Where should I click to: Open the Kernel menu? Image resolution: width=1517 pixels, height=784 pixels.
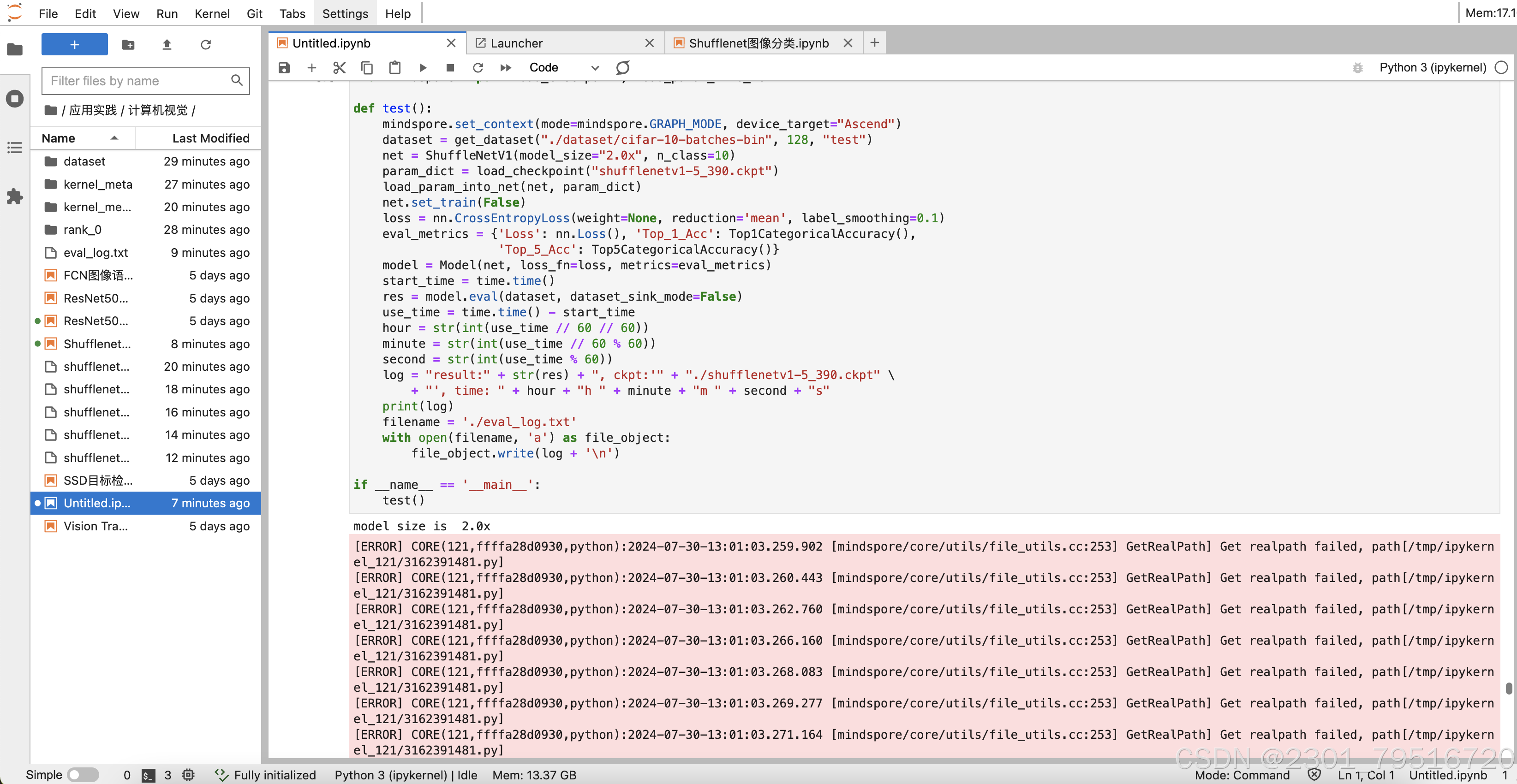click(x=211, y=13)
